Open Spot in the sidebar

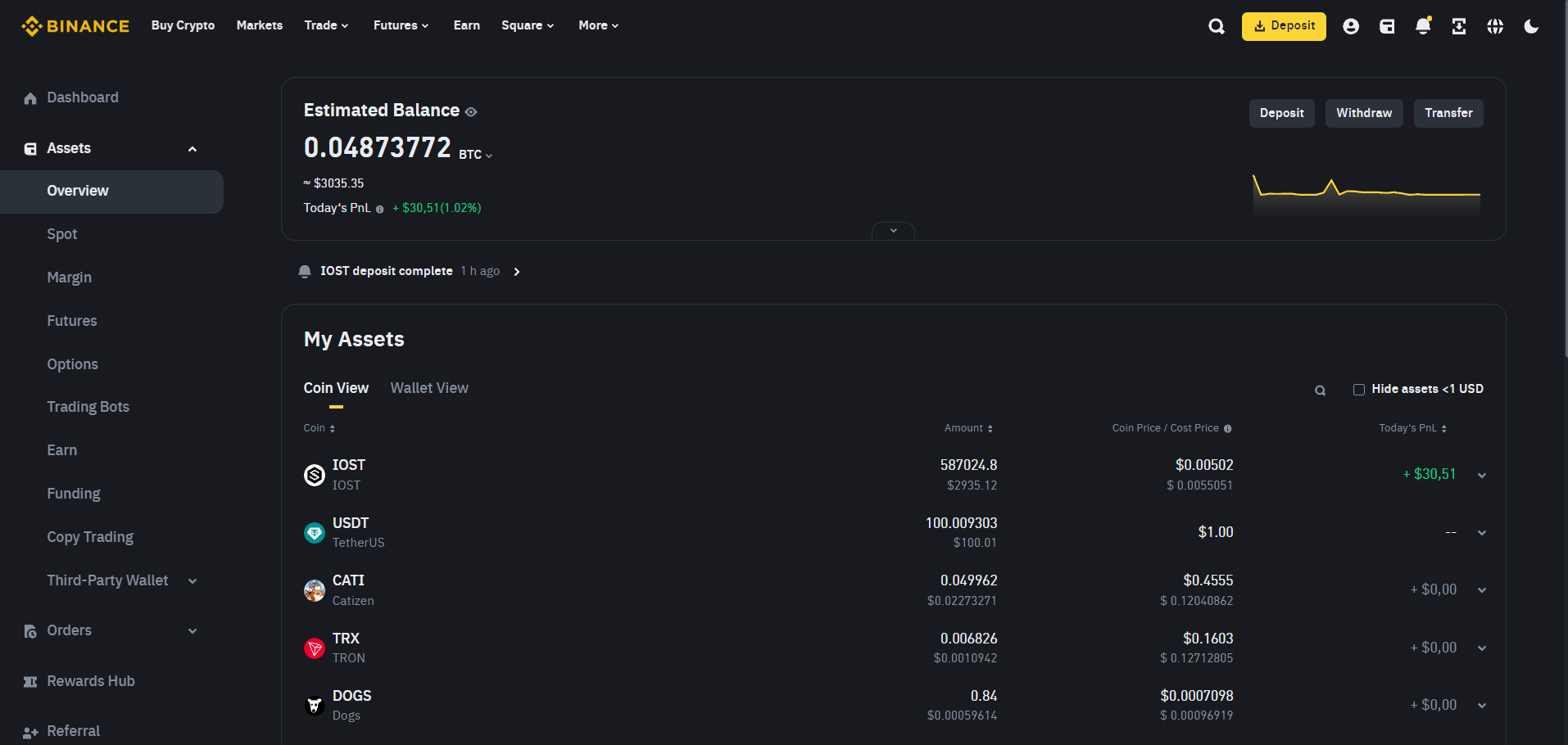click(x=62, y=234)
